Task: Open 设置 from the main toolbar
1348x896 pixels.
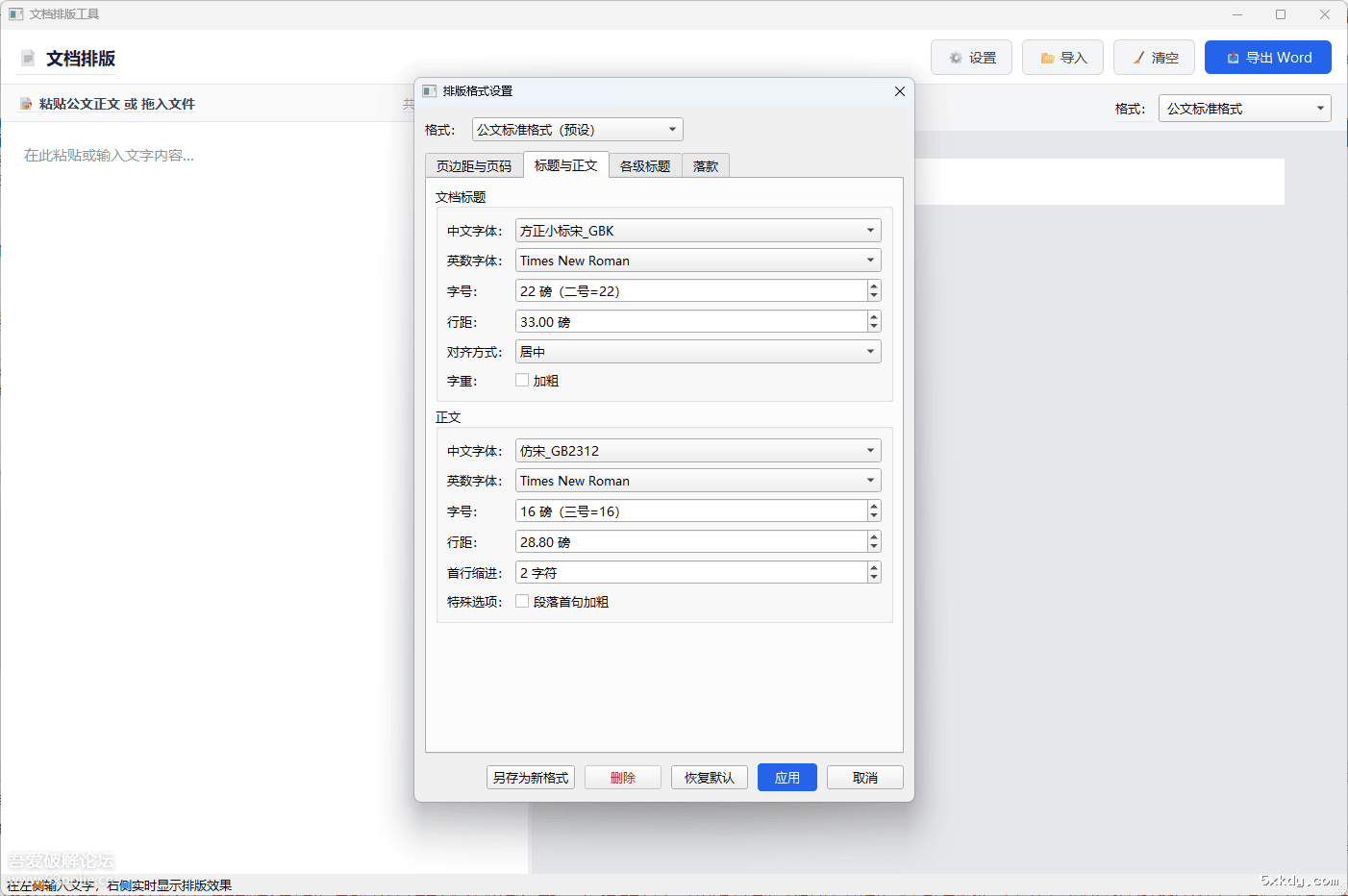Action: coord(971,58)
